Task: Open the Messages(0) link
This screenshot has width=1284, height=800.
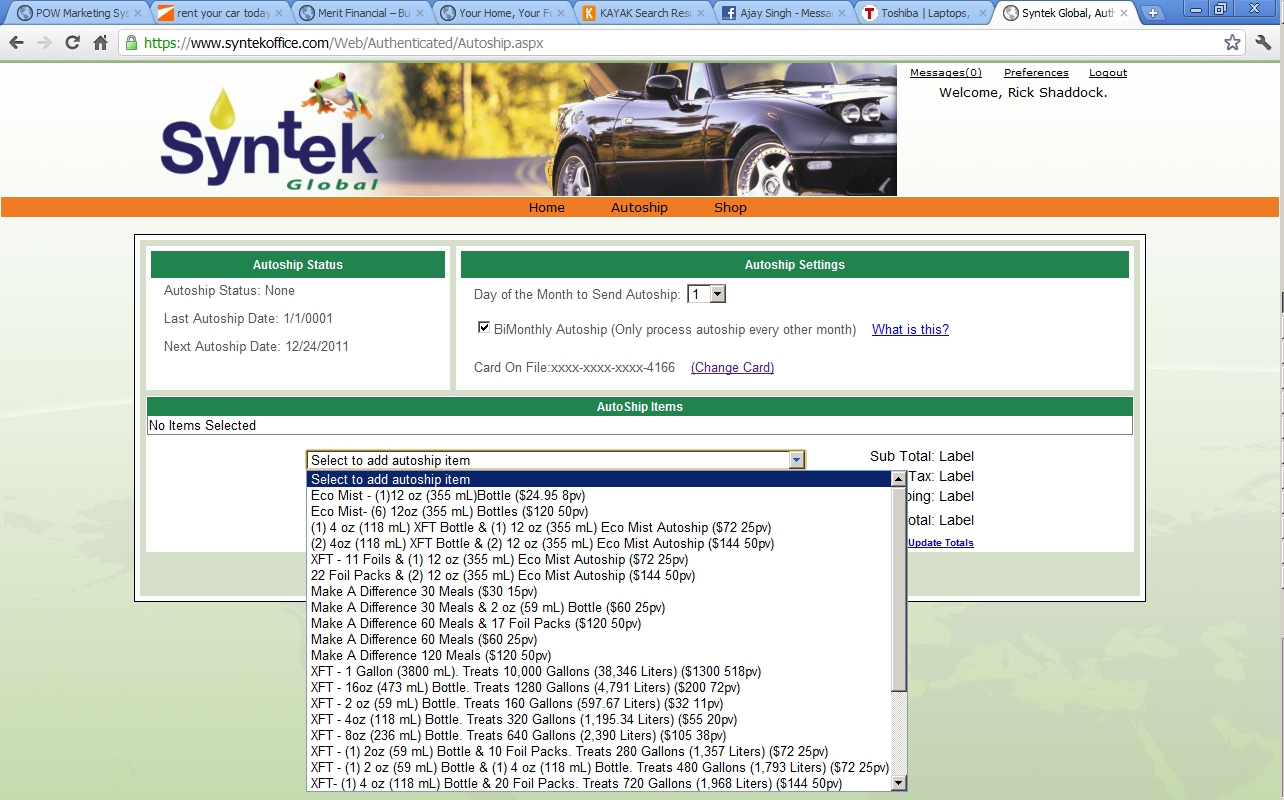Action: point(946,72)
